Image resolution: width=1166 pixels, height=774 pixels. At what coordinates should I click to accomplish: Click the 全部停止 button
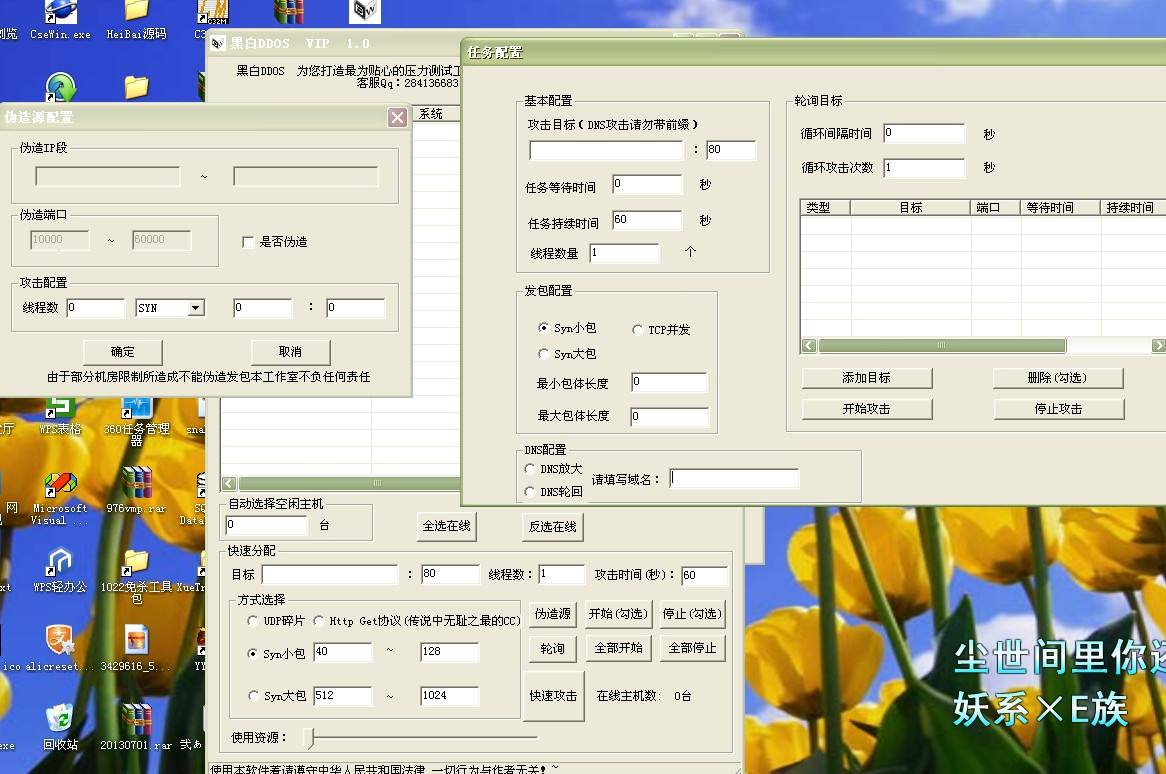692,648
